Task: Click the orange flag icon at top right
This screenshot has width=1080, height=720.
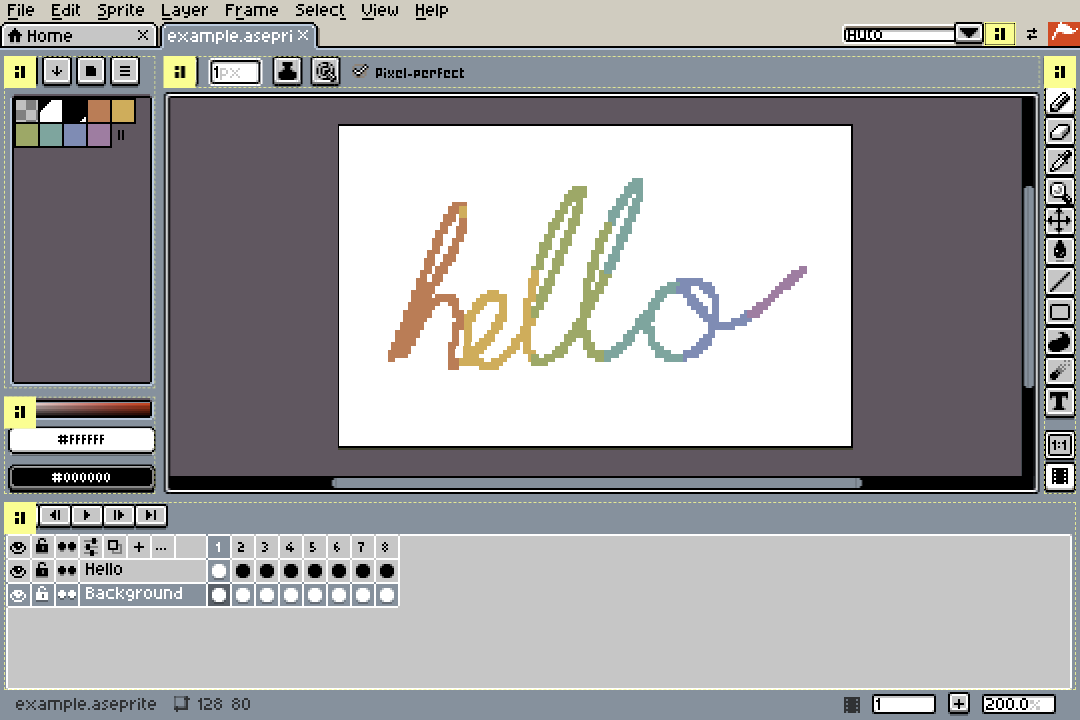Action: pos(1064,33)
